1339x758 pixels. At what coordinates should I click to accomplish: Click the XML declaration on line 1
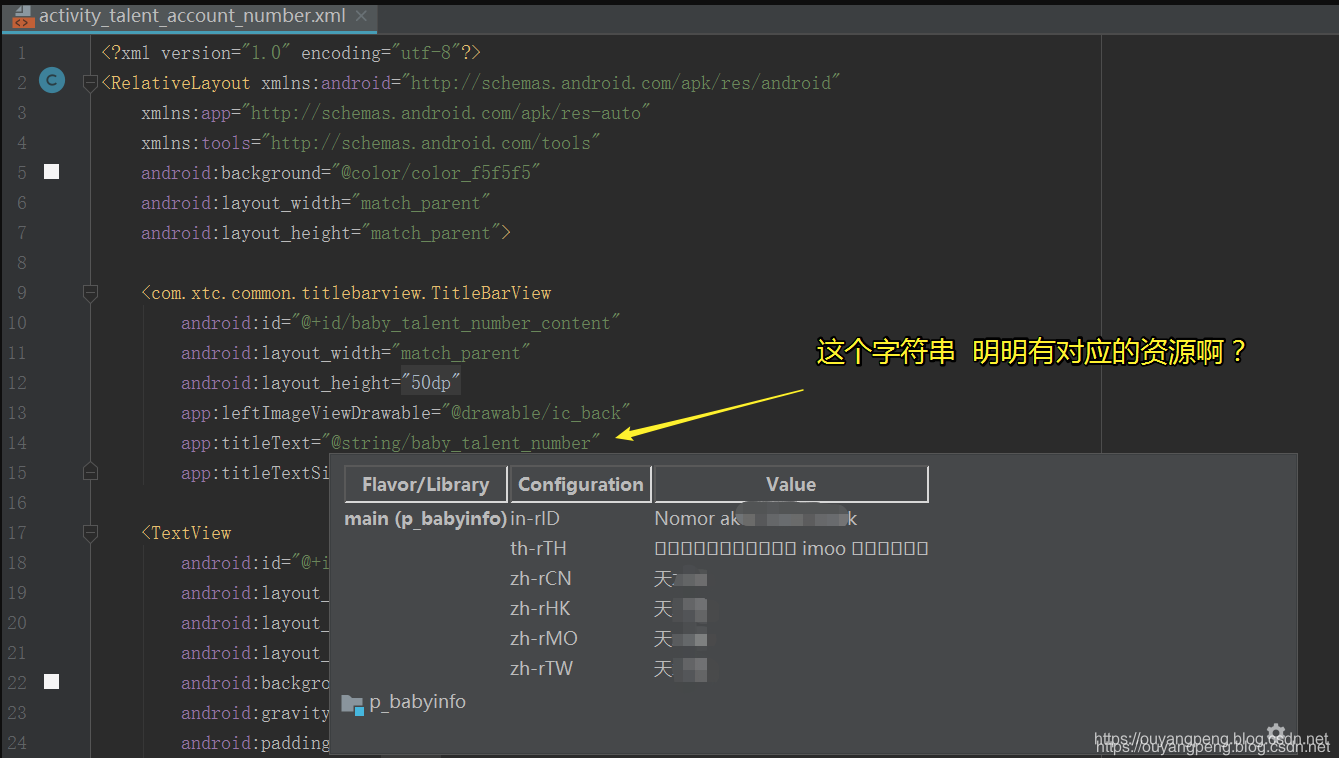click(x=291, y=52)
